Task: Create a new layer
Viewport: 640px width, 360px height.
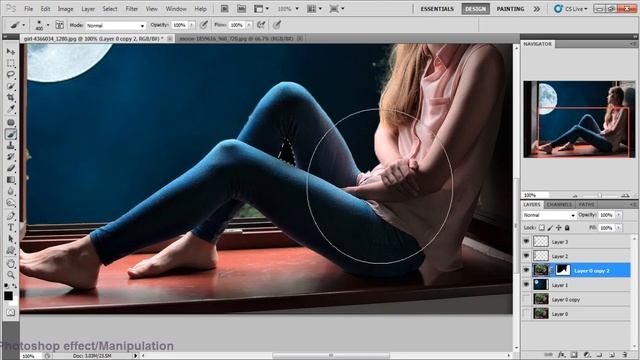Action: click(612, 355)
